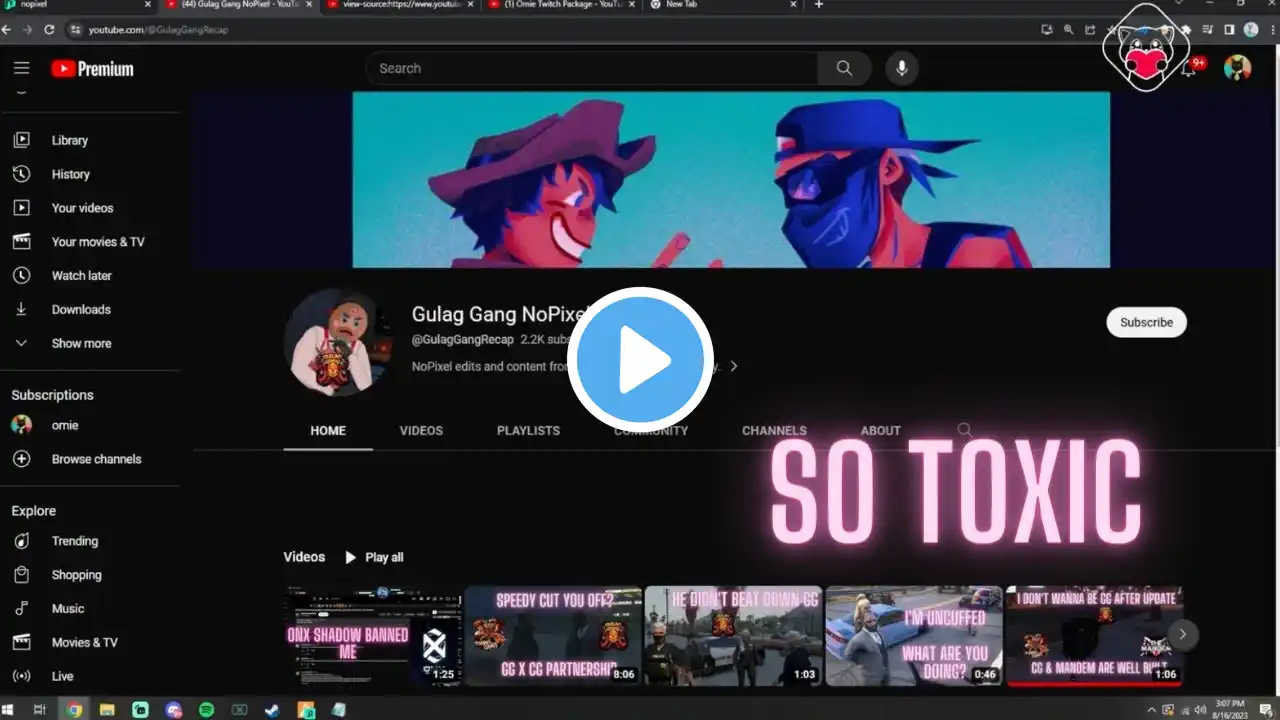Start voice search with the microphone
This screenshot has width=1280, height=720.
pyautogui.click(x=902, y=68)
